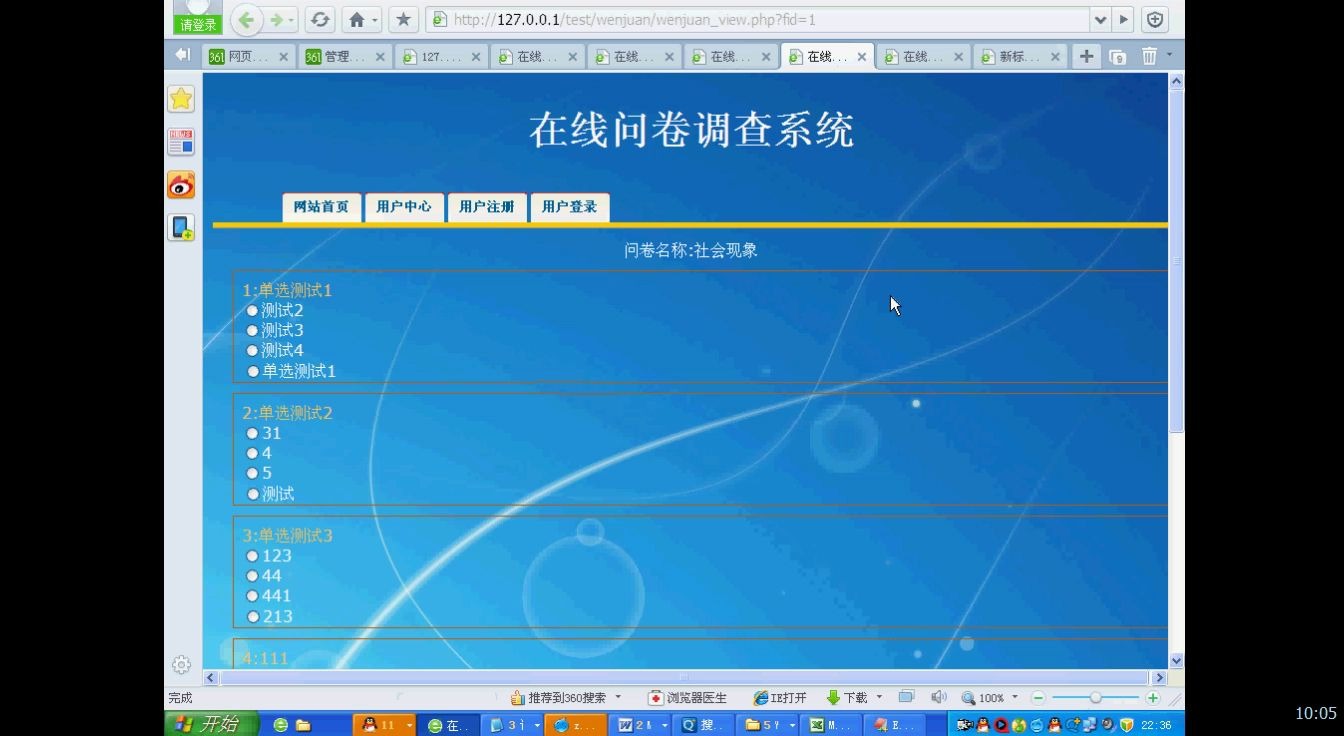Adjust the page zoom slider handle
1344x736 pixels.
(1096, 698)
